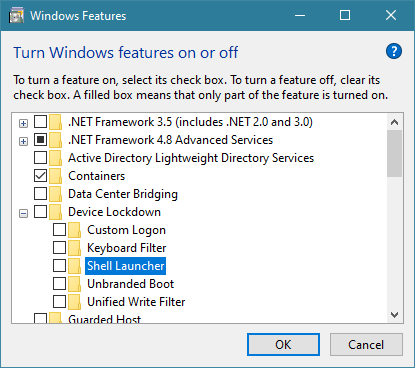415x368 pixels.
Task: Select the Unbranded Boot label
Action: (131, 284)
